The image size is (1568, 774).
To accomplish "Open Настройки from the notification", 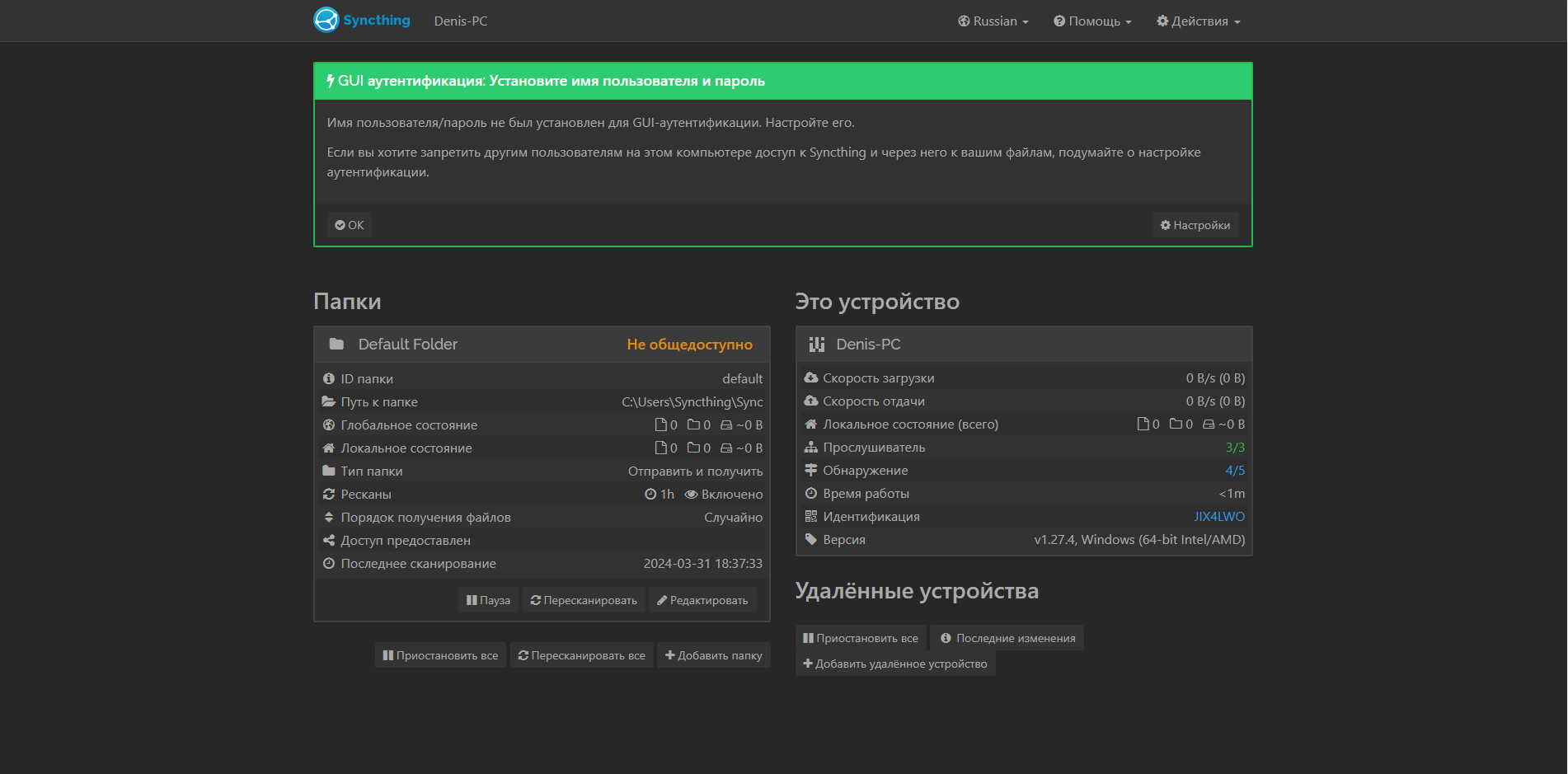I will tap(1195, 225).
